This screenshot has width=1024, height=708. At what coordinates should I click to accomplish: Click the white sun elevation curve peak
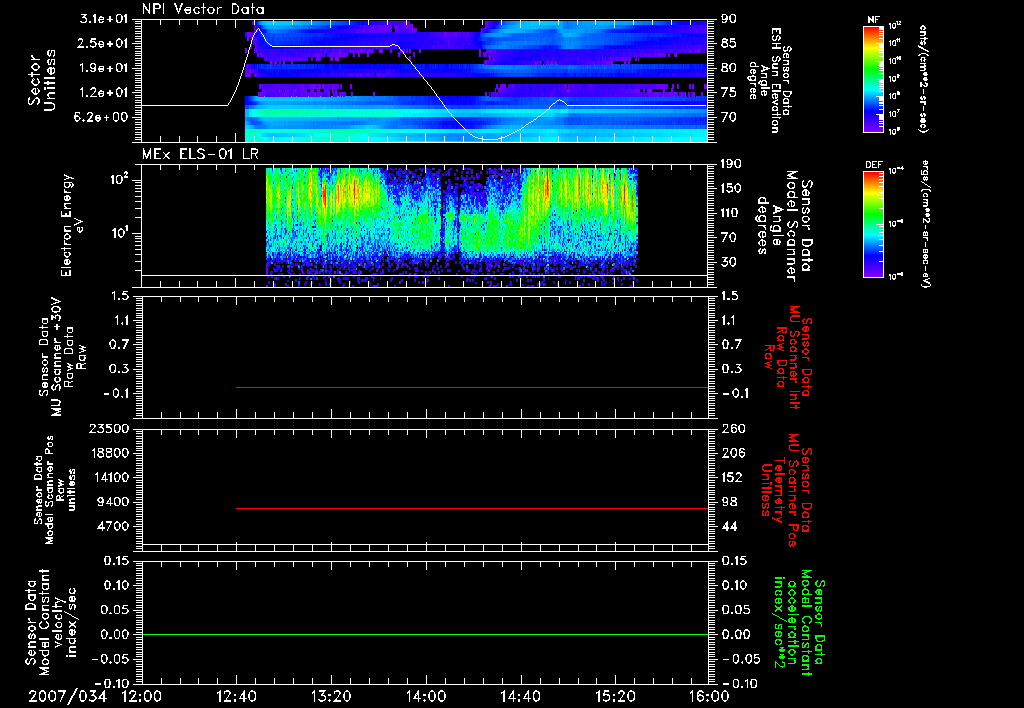[258, 29]
